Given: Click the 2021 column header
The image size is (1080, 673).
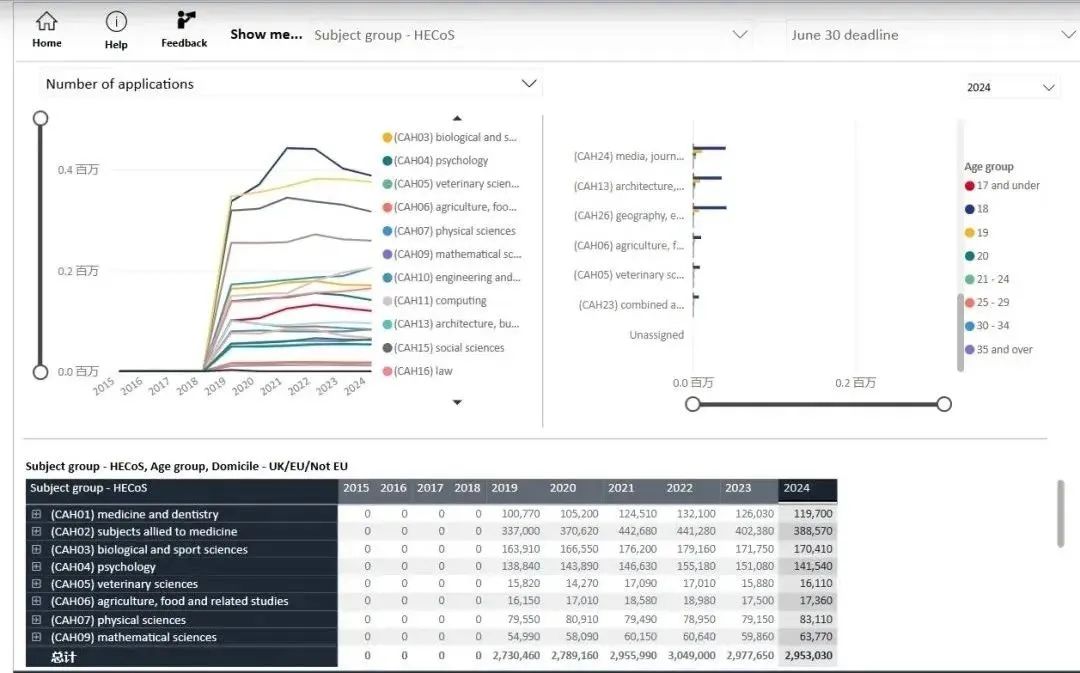Looking at the screenshot, I should (632, 488).
